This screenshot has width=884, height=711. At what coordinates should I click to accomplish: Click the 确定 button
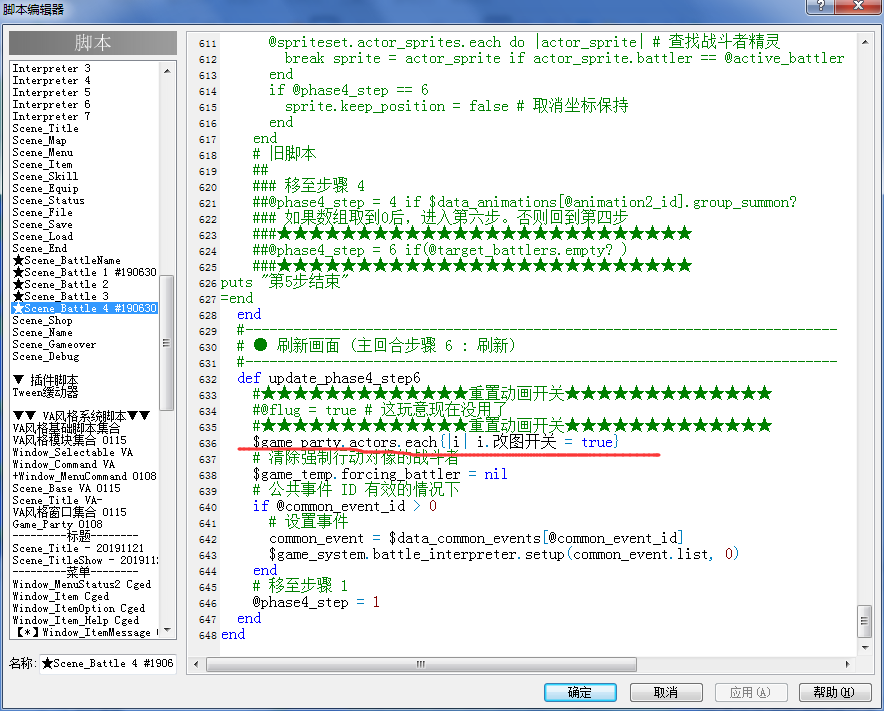(x=580, y=692)
